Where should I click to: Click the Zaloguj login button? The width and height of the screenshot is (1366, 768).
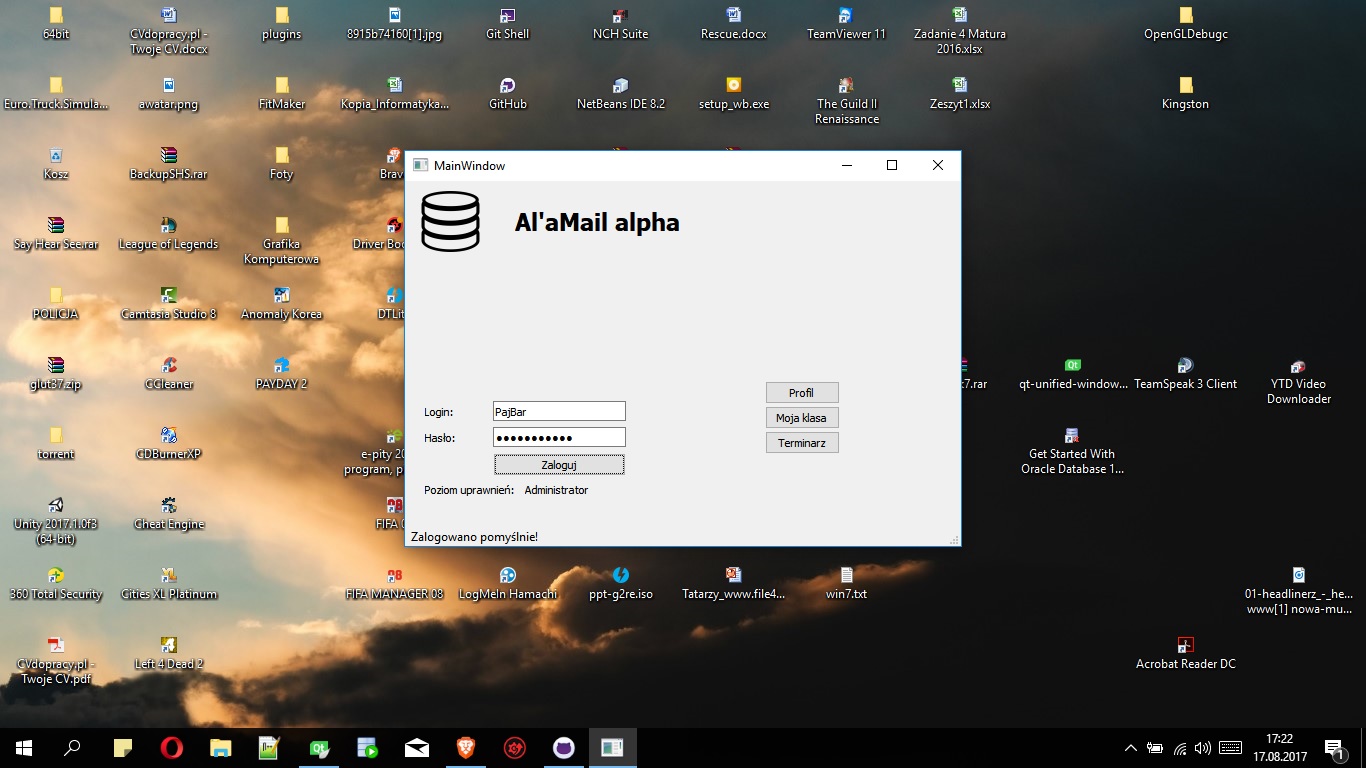click(559, 464)
